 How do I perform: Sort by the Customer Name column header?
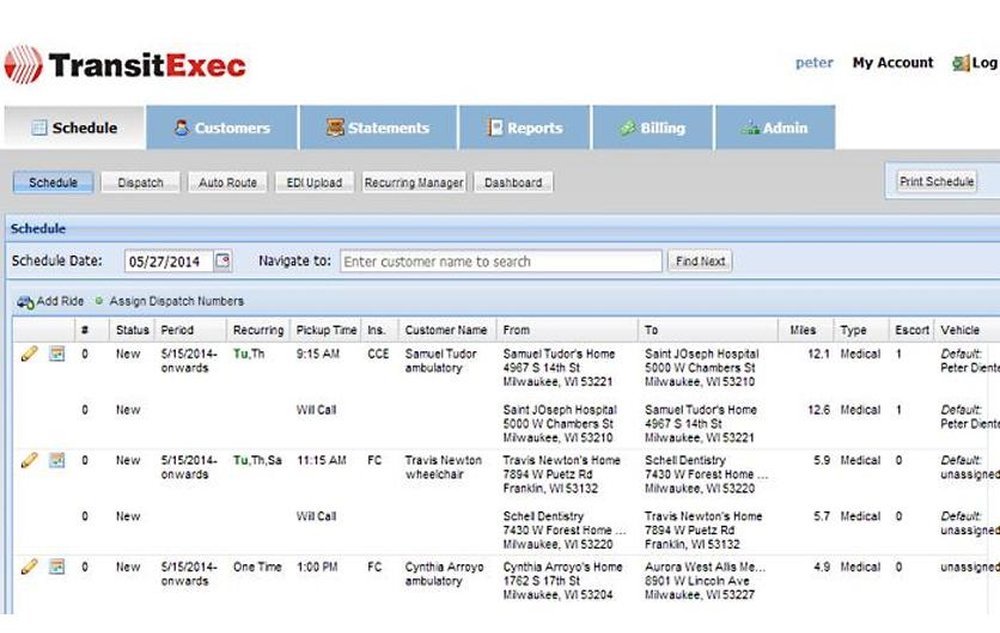pyautogui.click(x=447, y=330)
